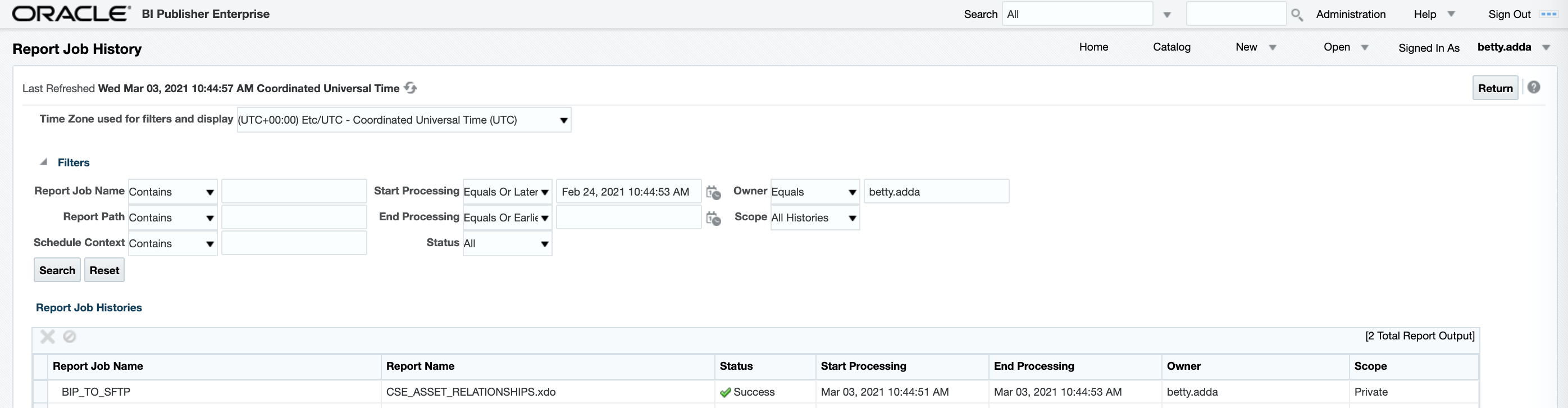Reset the filters with Reset button
The height and width of the screenshot is (408, 1568).
pos(104,270)
